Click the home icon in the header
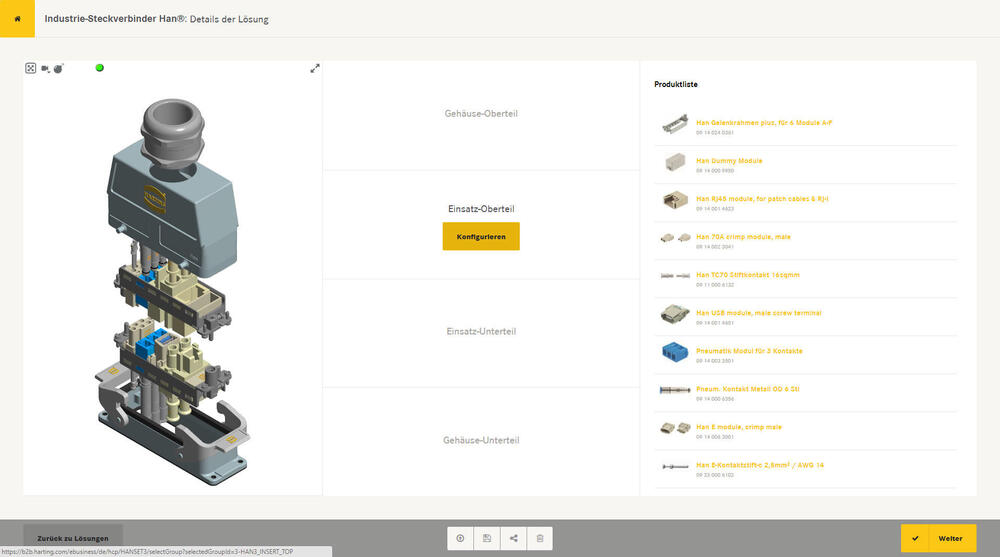 coord(17,19)
